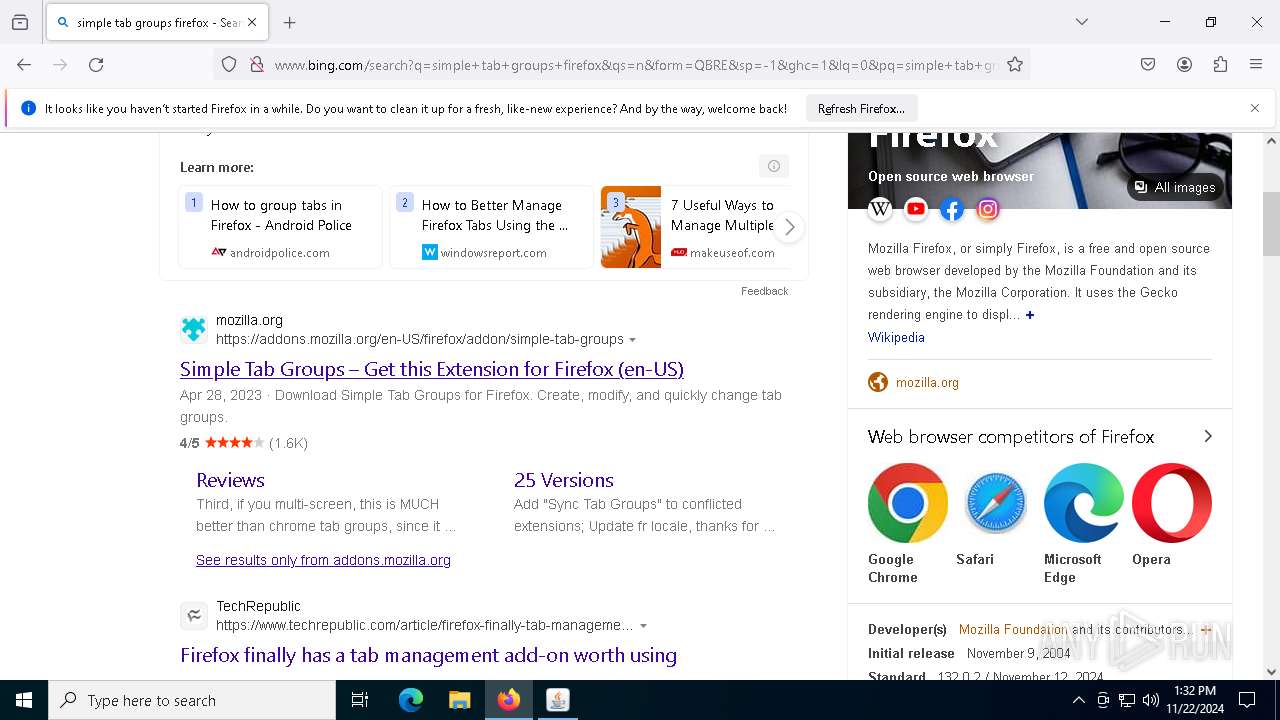
Task: Click Refresh Firefox button
Action: click(x=861, y=108)
